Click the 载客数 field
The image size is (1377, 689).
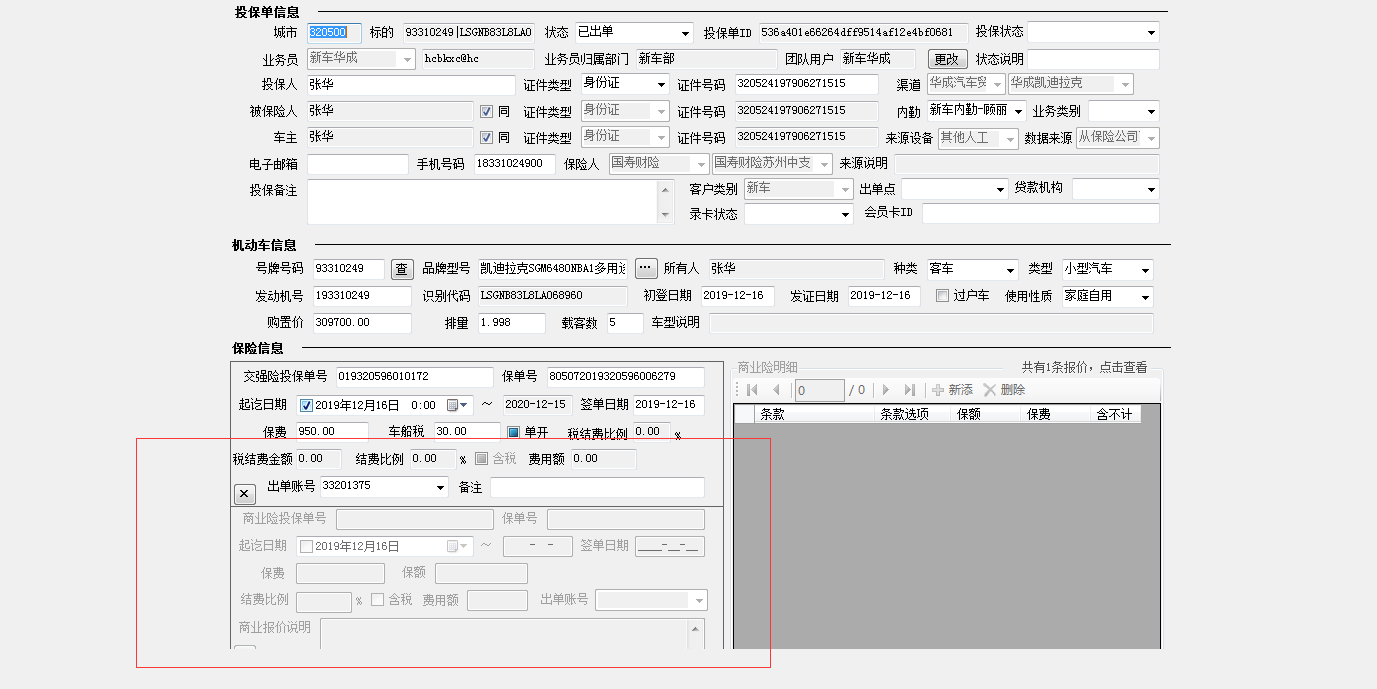(x=625, y=323)
